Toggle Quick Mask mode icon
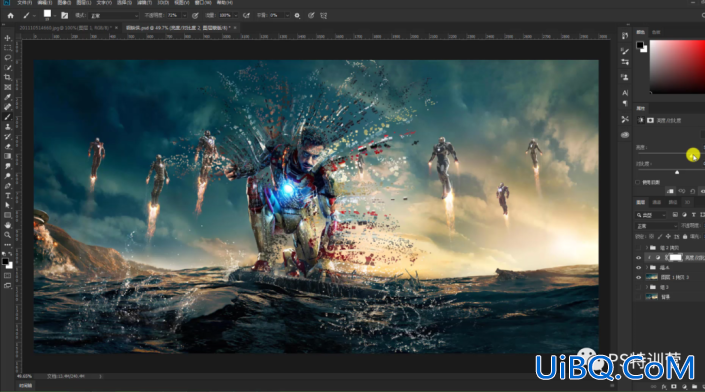705x392 pixels. pos(8,276)
